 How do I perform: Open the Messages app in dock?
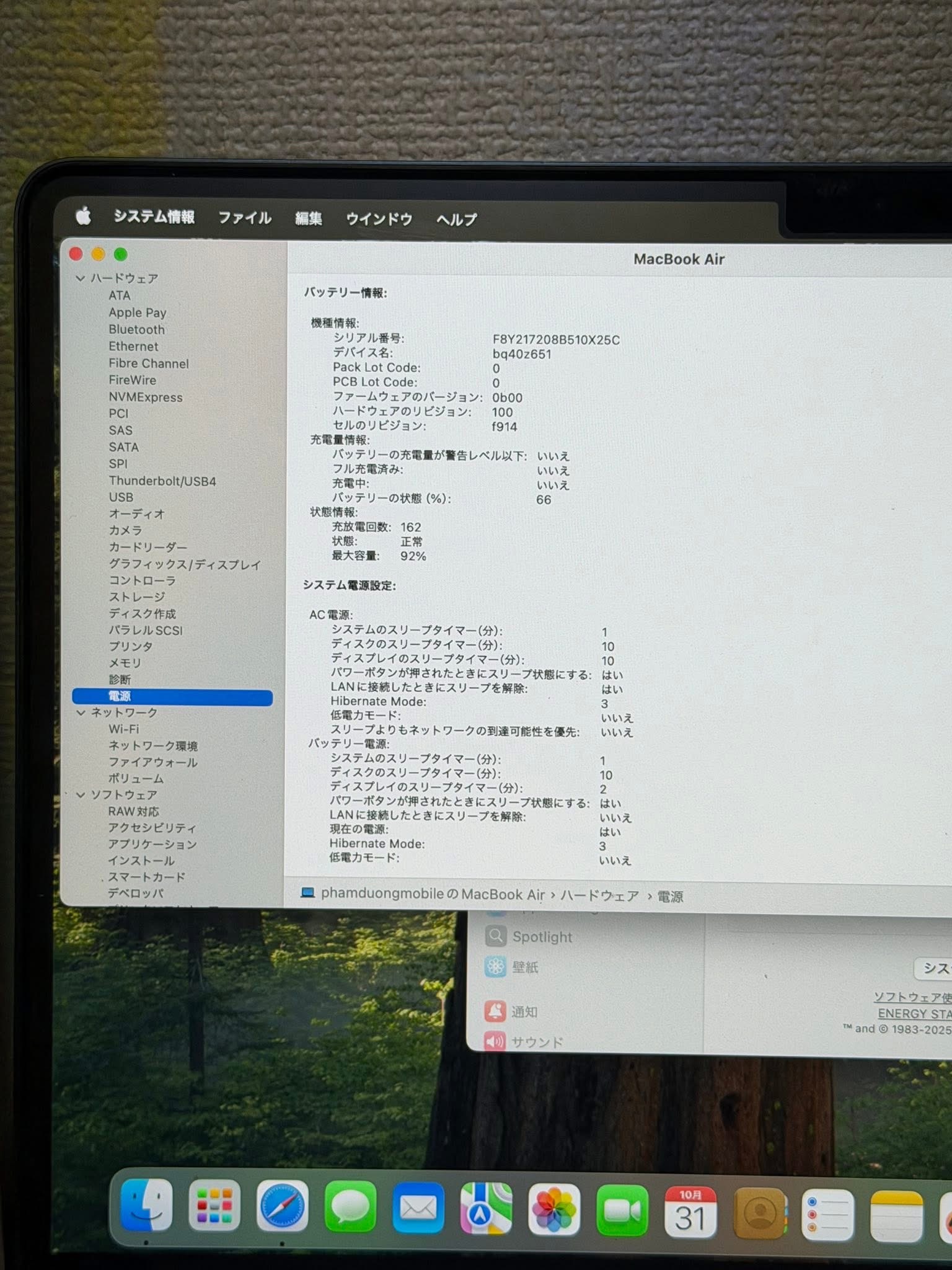tap(350, 1207)
